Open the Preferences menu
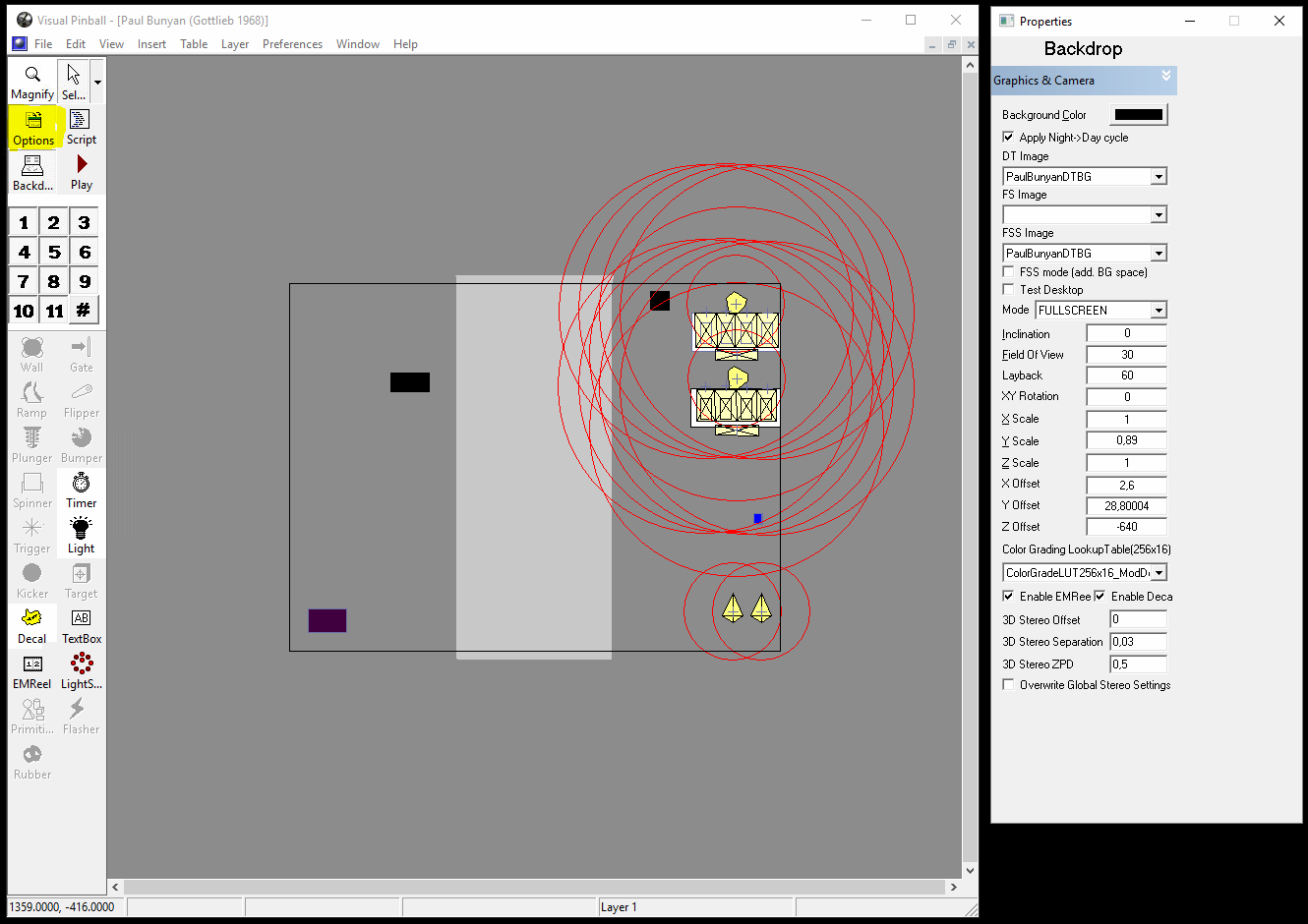The width and height of the screenshot is (1308, 924). (292, 44)
